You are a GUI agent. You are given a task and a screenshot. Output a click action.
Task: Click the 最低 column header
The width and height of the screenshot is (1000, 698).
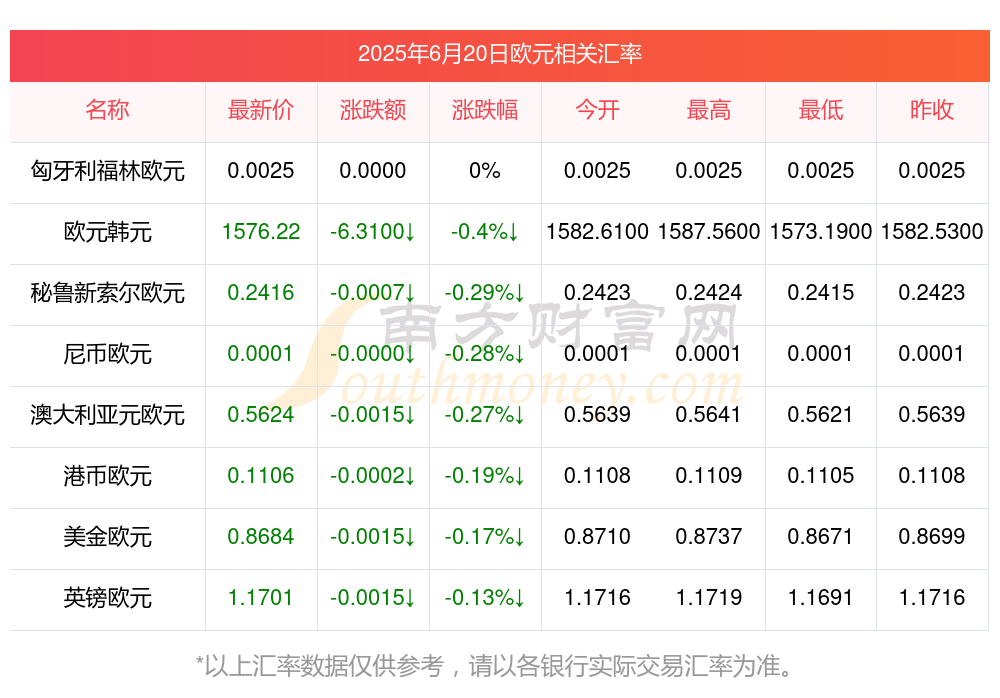pyautogui.click(x=821, y=110)
